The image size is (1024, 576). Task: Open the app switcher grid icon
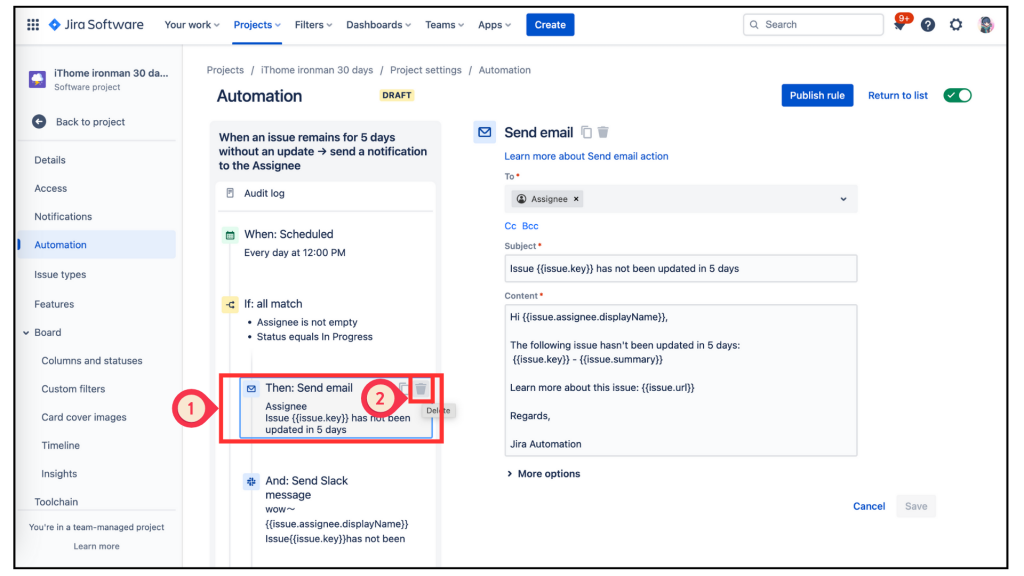(x=33, y=25)
